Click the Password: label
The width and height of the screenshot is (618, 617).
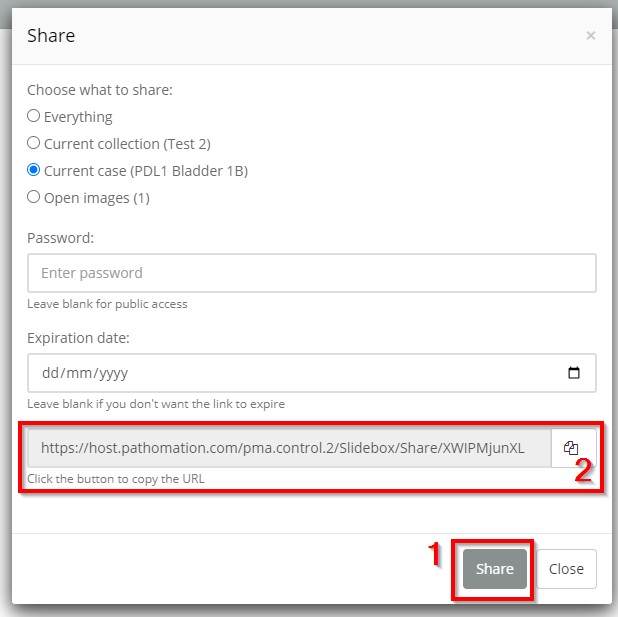[61, 238]
